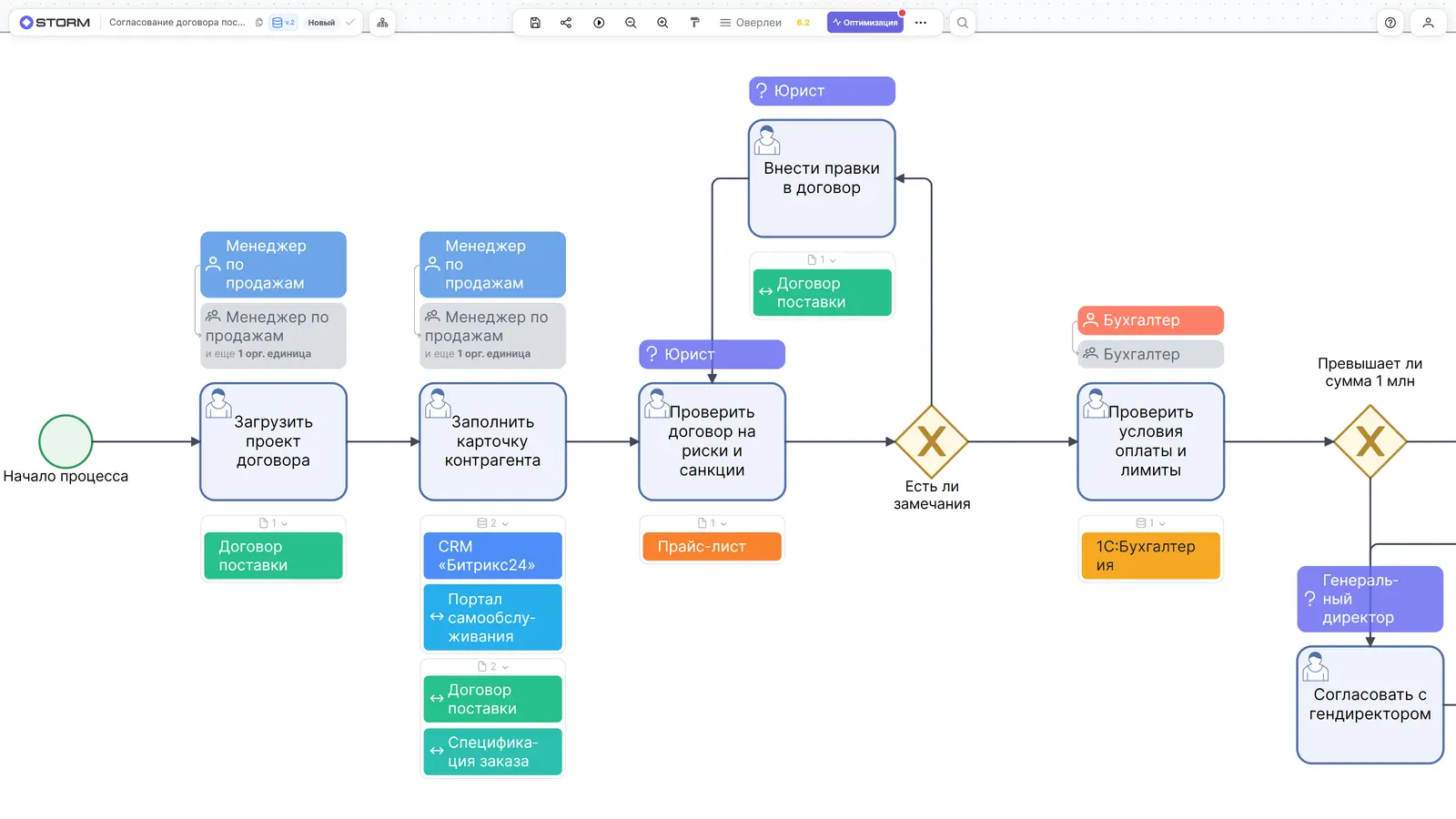Click the 'Есть ли замечания' label
The height and width of the screenshot is (819, 1456).
(932, 495)
